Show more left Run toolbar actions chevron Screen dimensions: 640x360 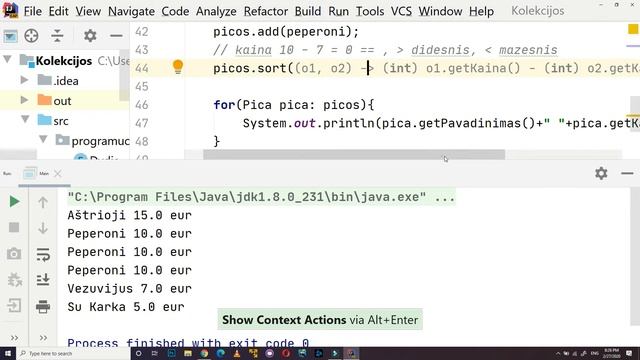pyautogui.click(x=14, y=338)
